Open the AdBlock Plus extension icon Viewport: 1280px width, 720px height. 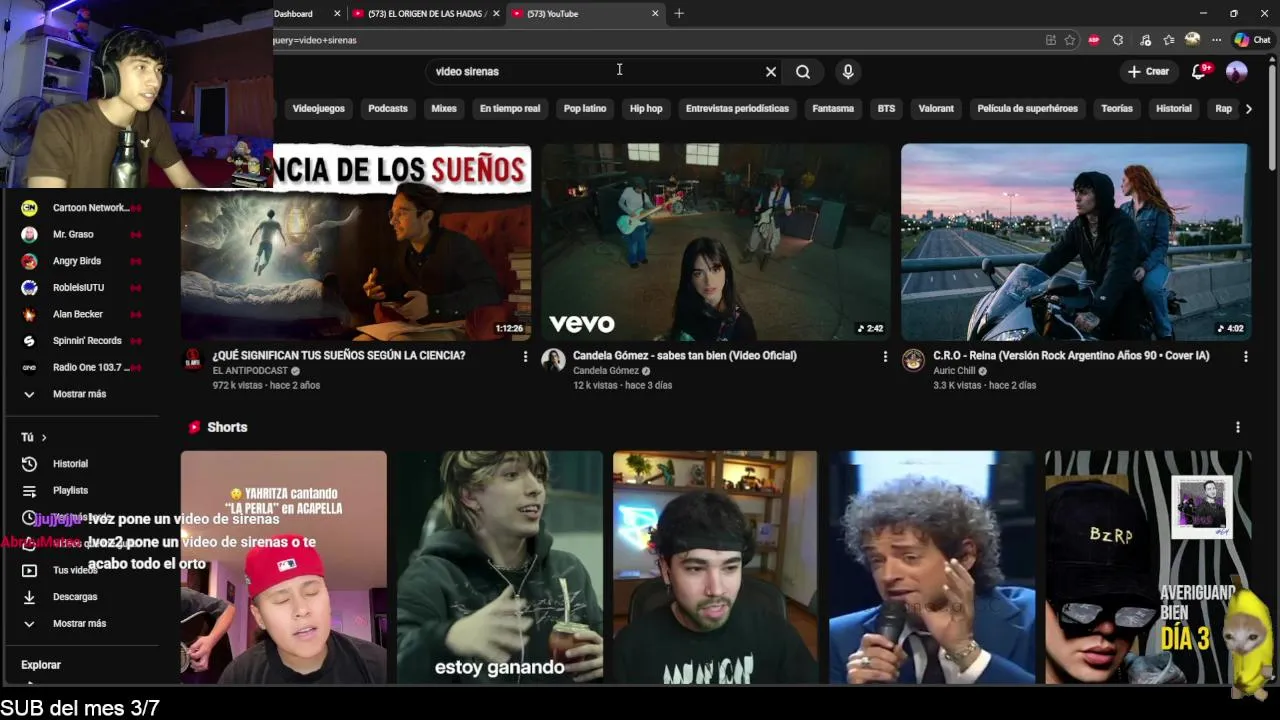point(1093,40)
